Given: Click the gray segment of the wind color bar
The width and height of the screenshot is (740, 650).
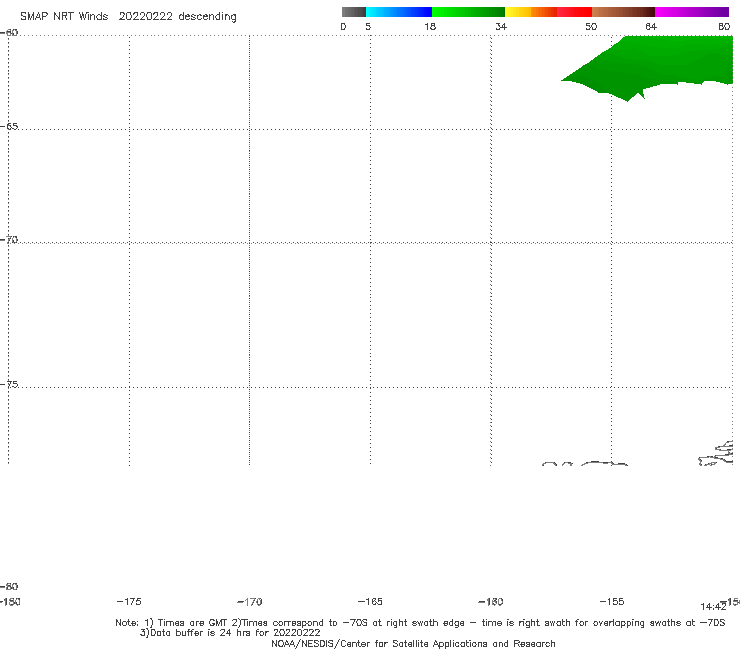Looking at the screenshot, I should point(353,12).
